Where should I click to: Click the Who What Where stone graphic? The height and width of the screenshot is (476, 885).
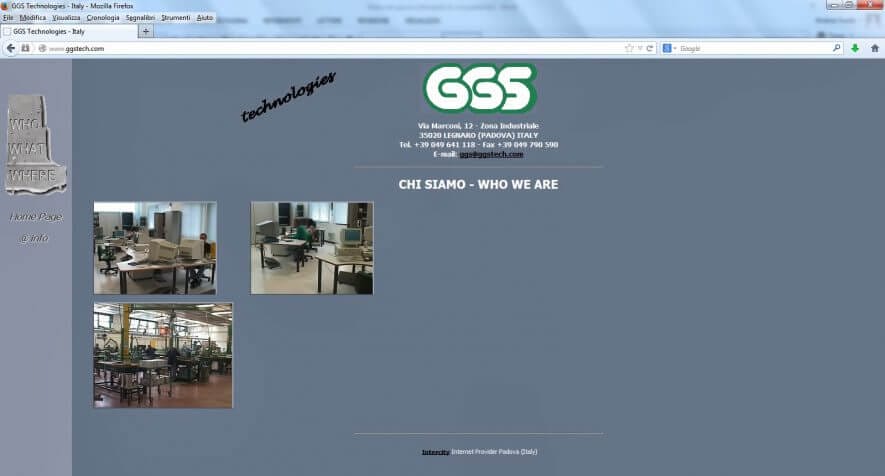click(x=35, y=145)
